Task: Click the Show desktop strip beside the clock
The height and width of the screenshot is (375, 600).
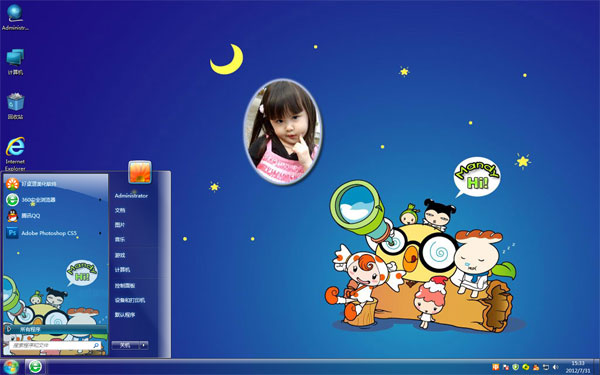Action: [597, 367]
